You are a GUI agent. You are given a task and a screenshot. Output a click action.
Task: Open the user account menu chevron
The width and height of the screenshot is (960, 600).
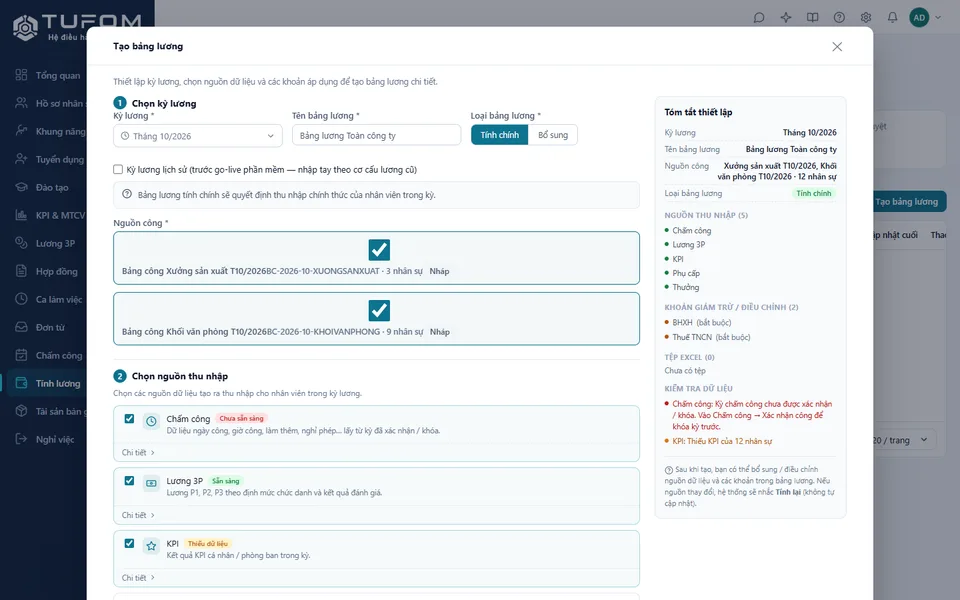pyautogui.click(x=938, y=18)
